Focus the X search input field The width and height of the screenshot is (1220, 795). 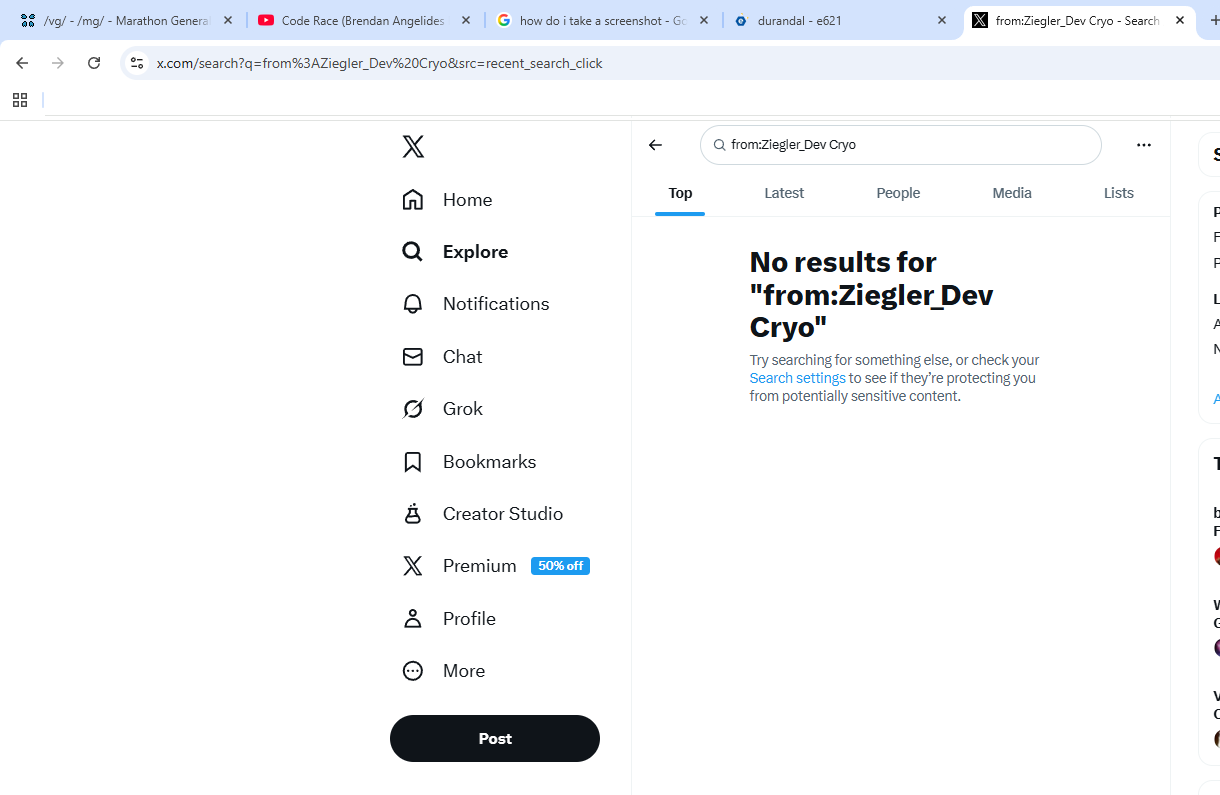901,145
